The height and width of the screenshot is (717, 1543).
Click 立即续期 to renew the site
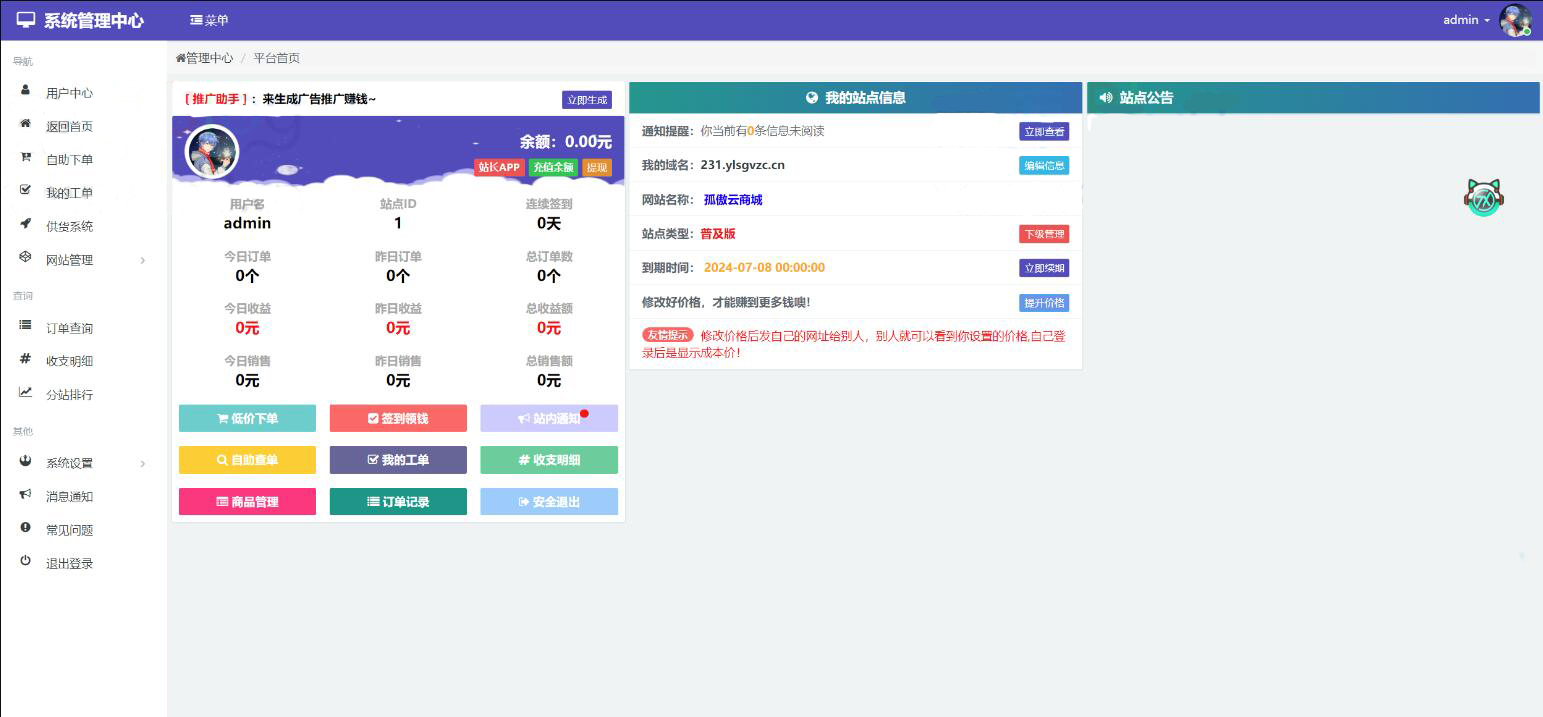(1043, 267)
